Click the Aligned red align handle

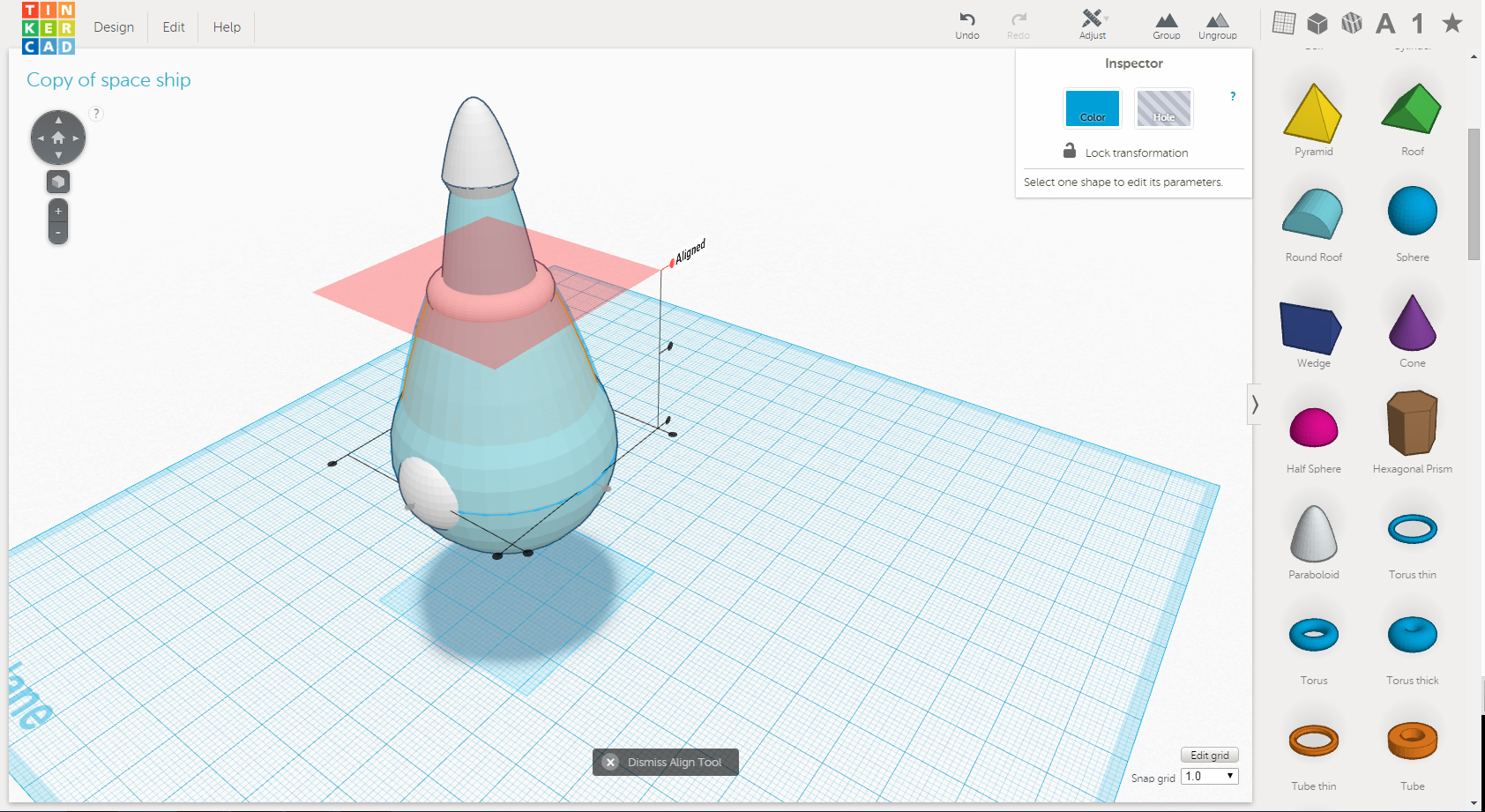point(672,263)
